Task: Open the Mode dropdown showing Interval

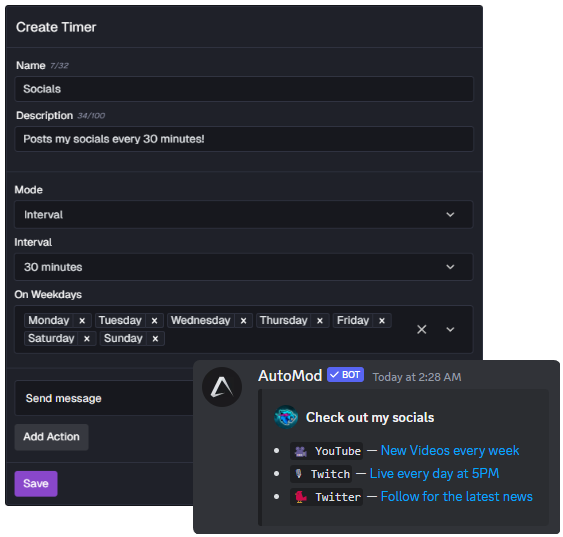Action: pyautogui.click(x=243, y=215)
